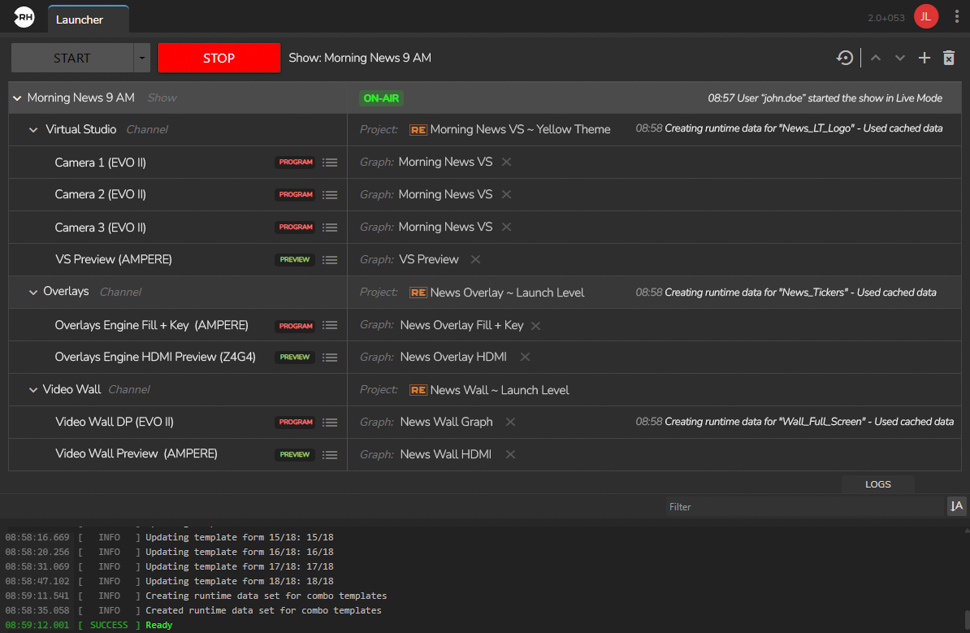Viewport: 970px width, 633px height.
Task: Collapse the Virtual Studio channel
Action: [x=34, y=130]
